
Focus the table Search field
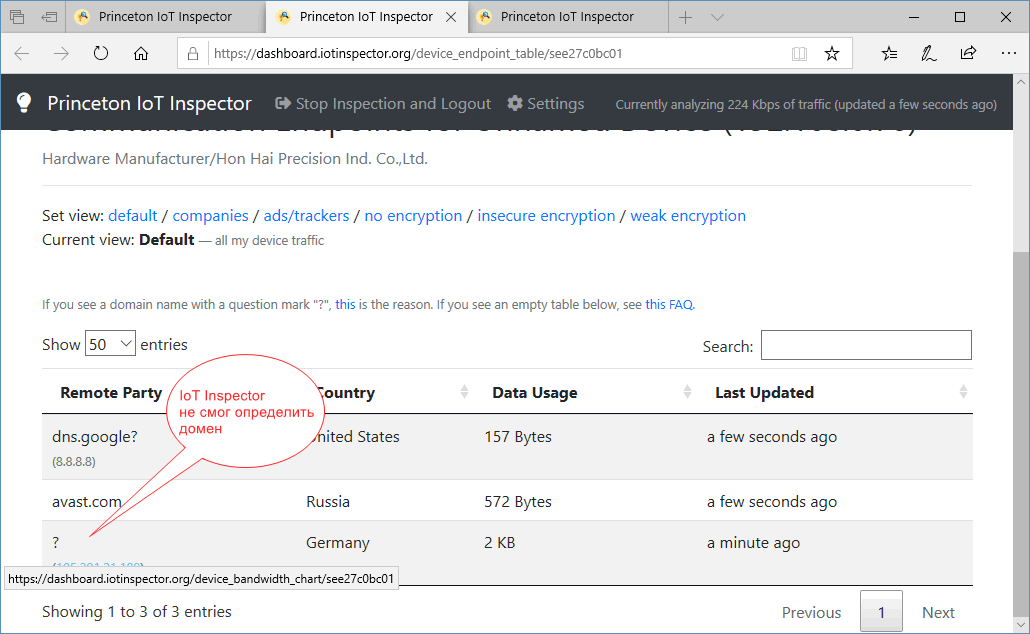tap(866, 345)
